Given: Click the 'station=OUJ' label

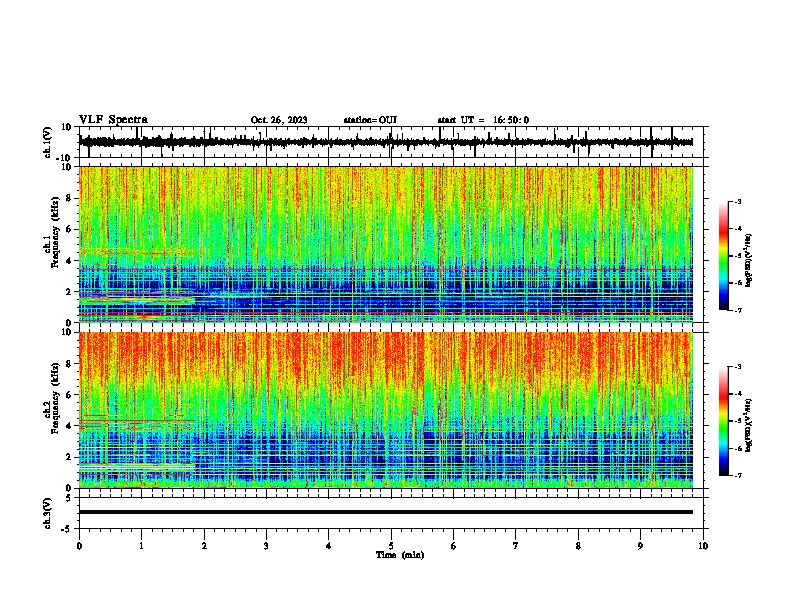Looking at the screenshot, I should click(x=370, y=120).
